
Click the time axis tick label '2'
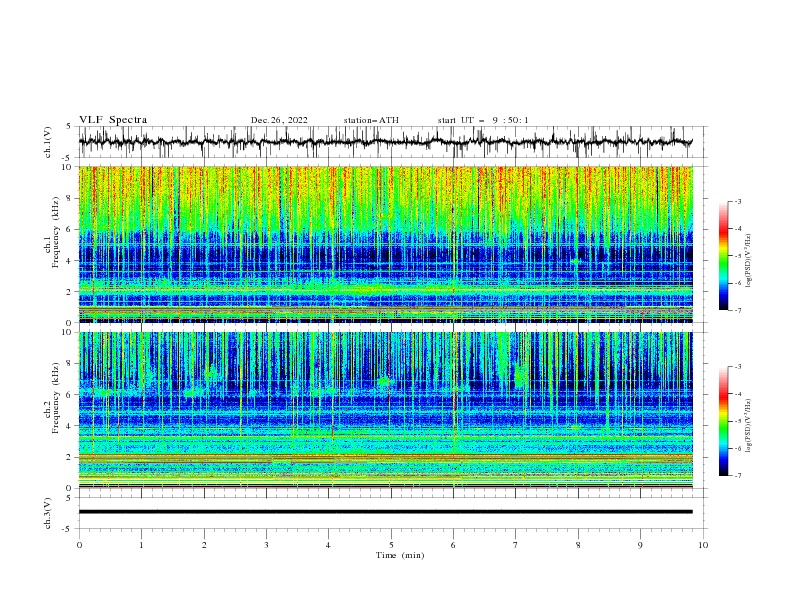pos(204,545)
